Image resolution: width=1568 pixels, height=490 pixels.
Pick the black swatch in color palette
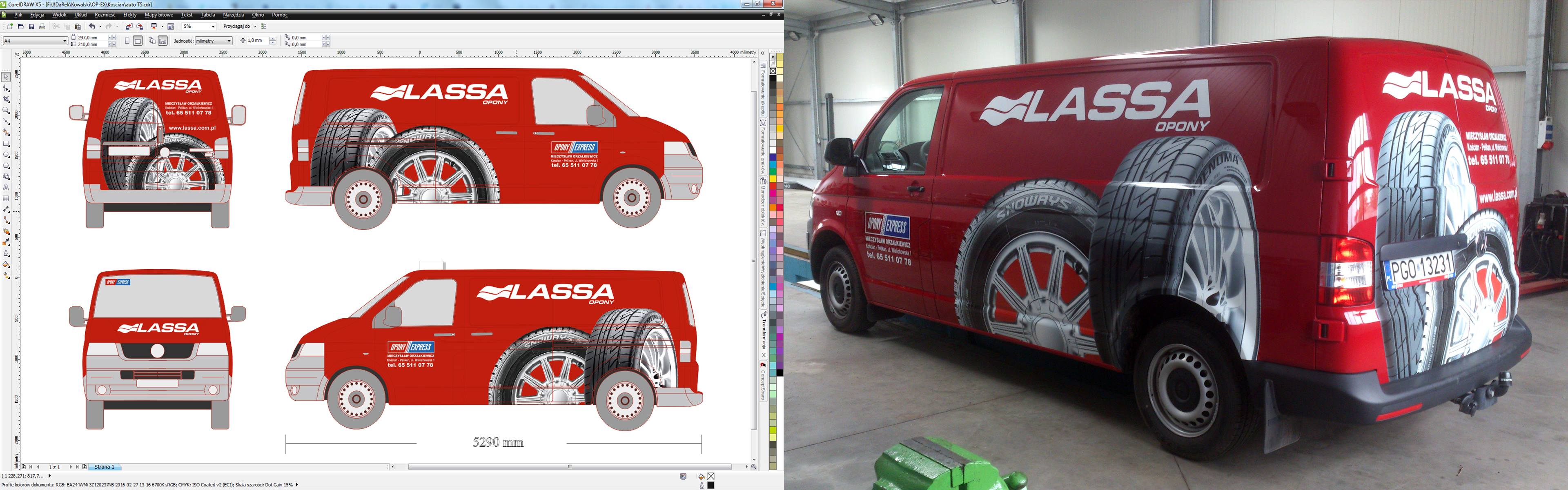[773, 78]
